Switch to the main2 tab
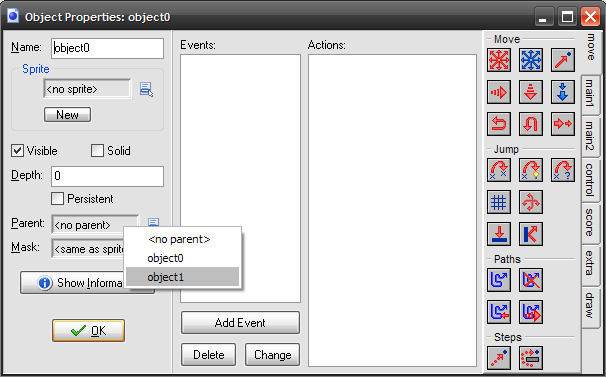The image size is (606, 377). pos(590,136)
